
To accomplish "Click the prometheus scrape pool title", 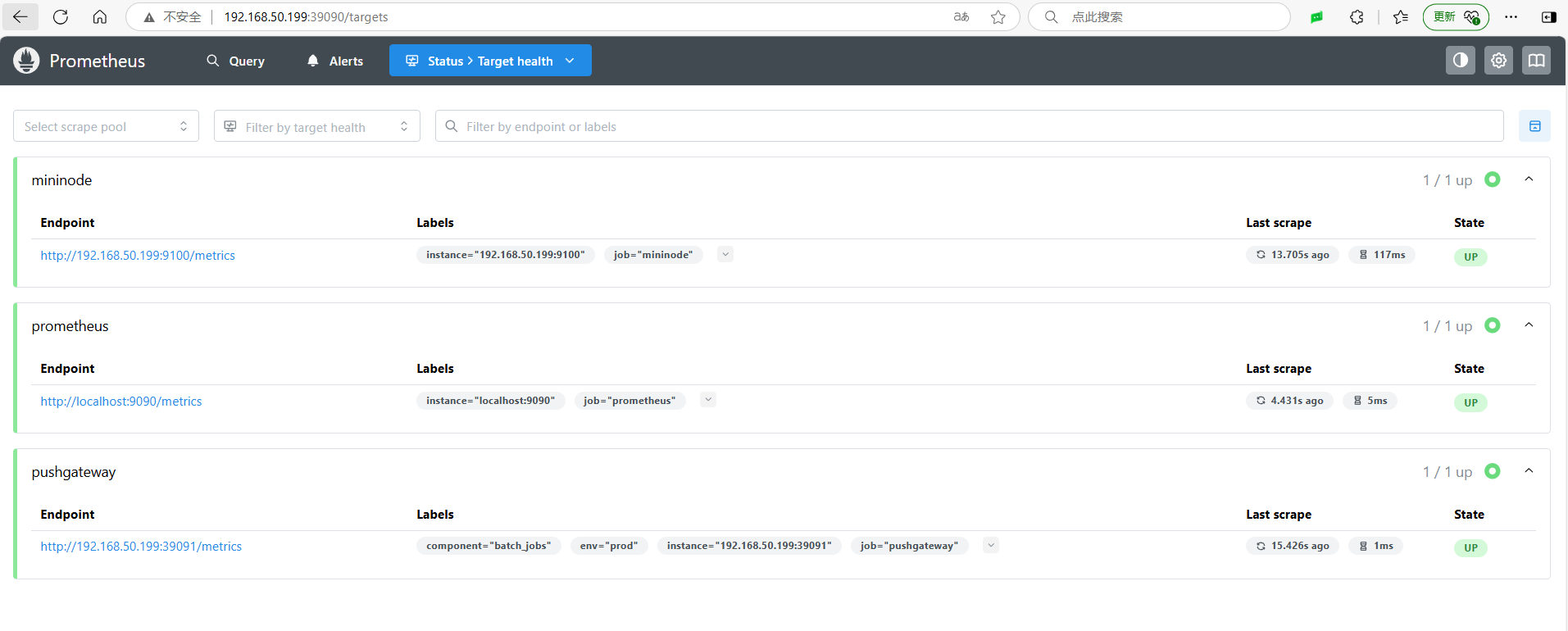I will pos(70,326).
